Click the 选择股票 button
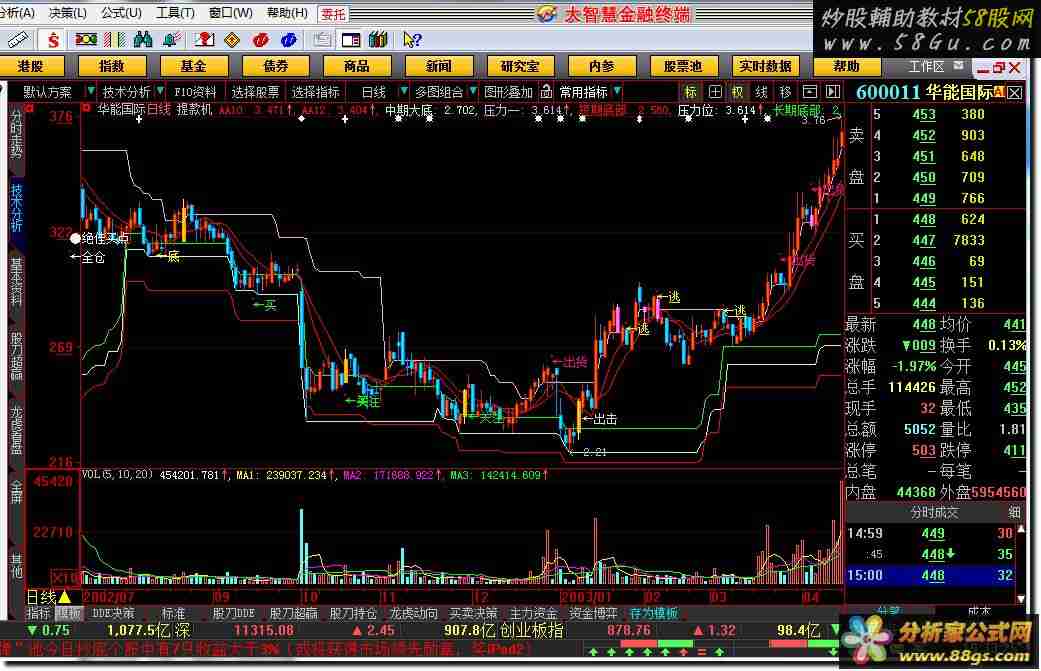Viewport: 1041px width, 671px height. [255, 92]
